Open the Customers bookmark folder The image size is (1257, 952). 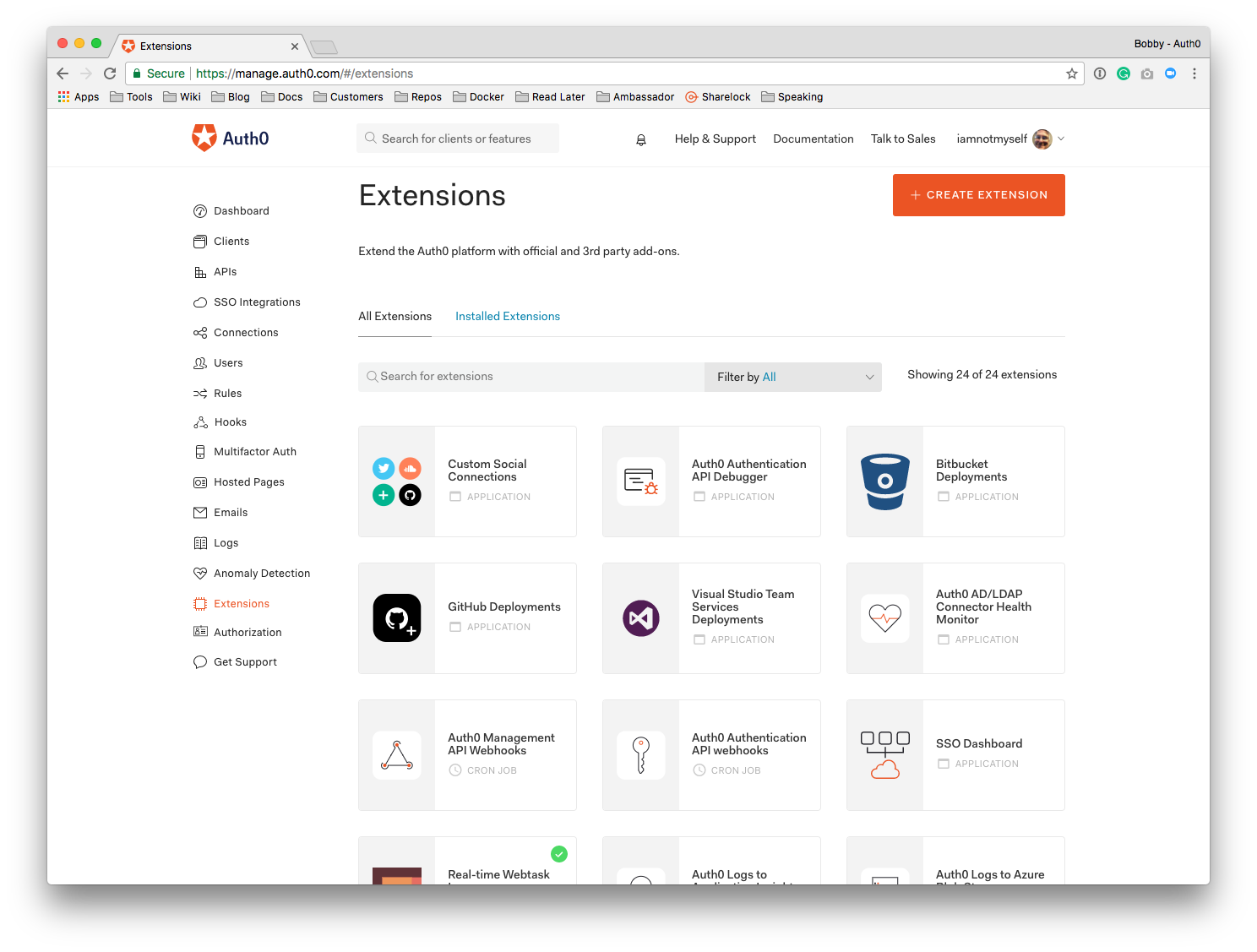click(x=348, y=97)
